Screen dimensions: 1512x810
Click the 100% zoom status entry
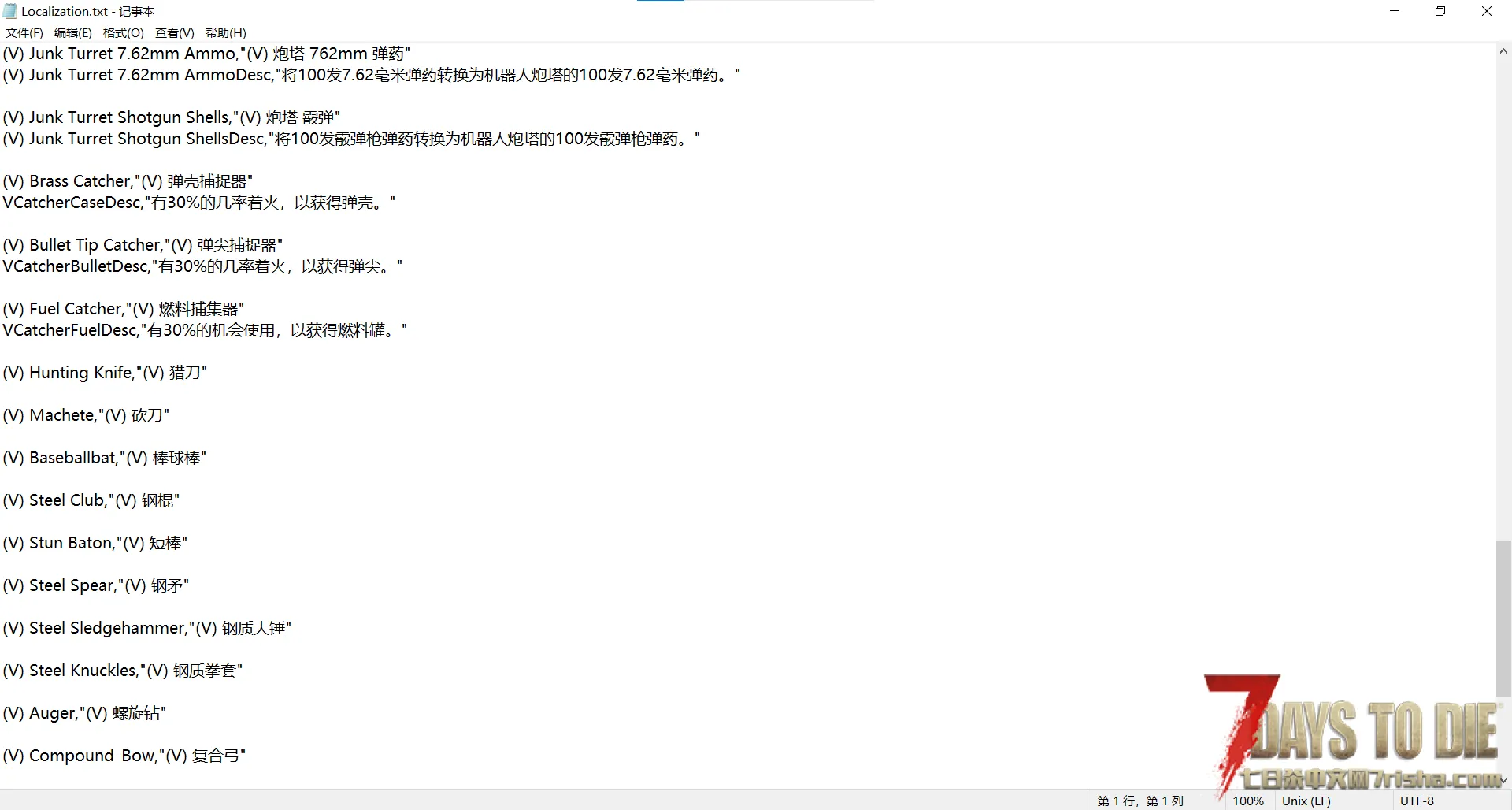[x=1248, y=801]
